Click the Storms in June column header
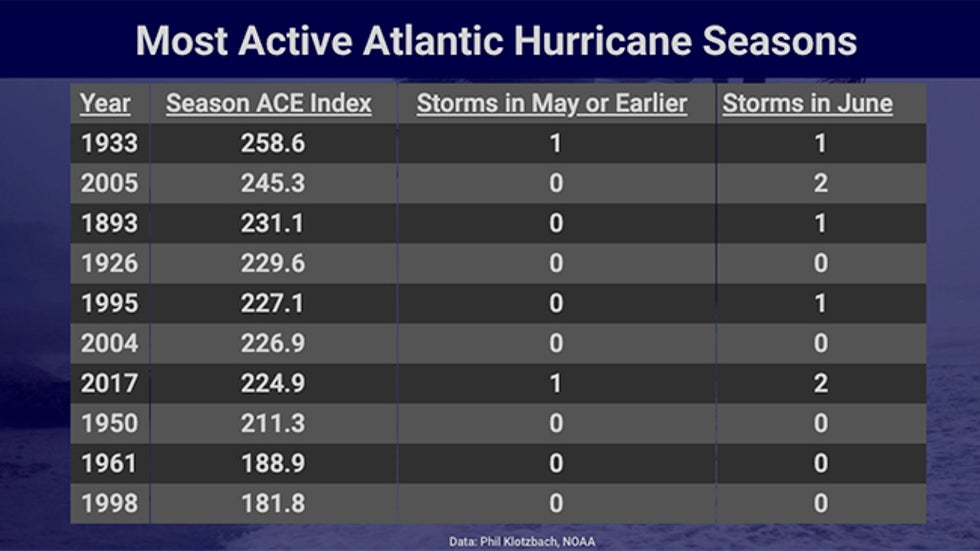980x551 pixels. pos(807,103)
